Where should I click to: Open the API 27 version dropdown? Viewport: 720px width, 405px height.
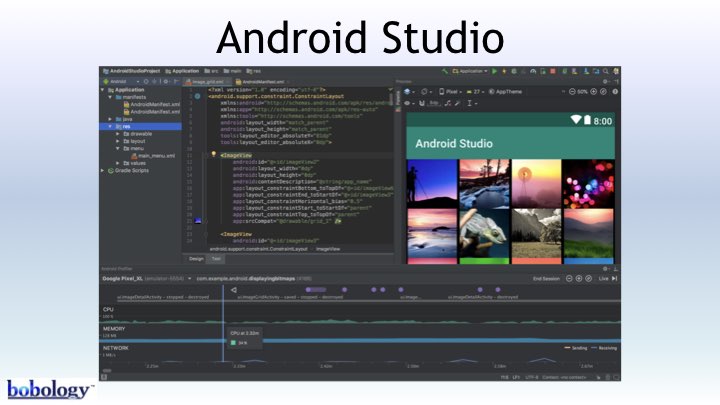click(475, 91)
